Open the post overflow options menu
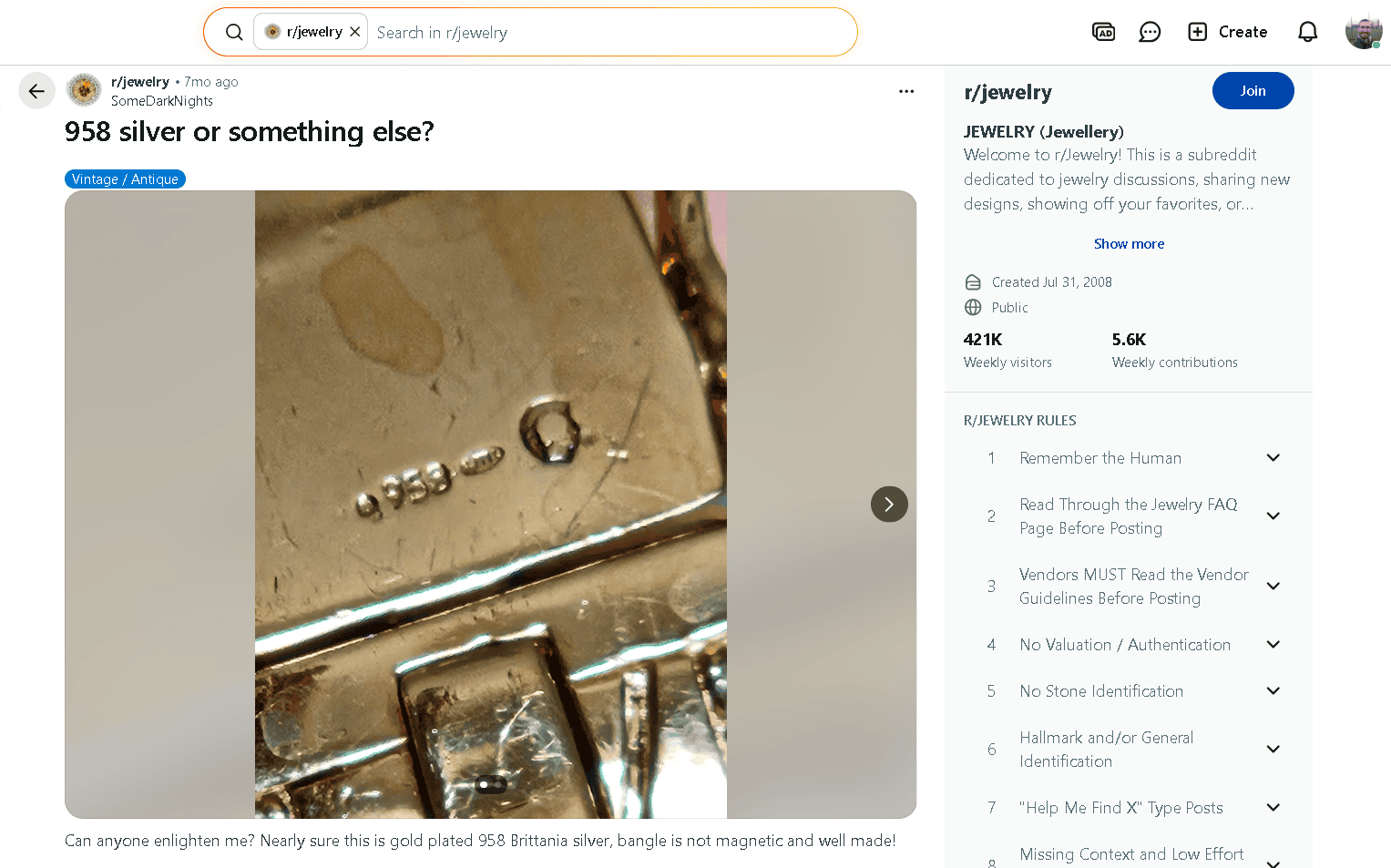The height and width of the screenshot is (868, 1391). [x=905, y=91]
